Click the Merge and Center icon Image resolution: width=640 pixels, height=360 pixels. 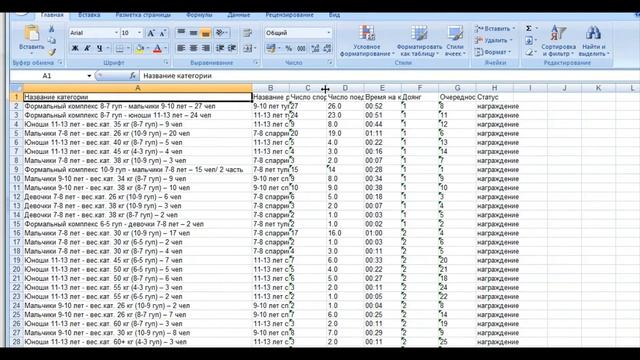pyautogui.click(x=247, y=49)
